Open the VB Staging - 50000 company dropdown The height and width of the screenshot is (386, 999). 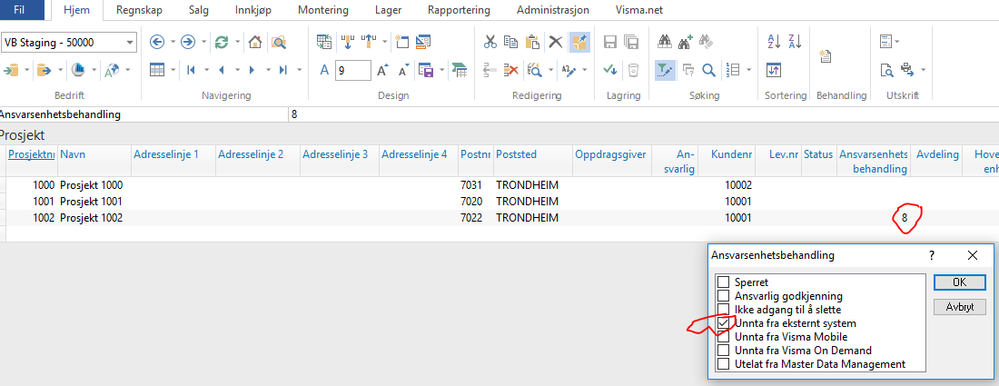pyautogui.click(x=130, y=43)
